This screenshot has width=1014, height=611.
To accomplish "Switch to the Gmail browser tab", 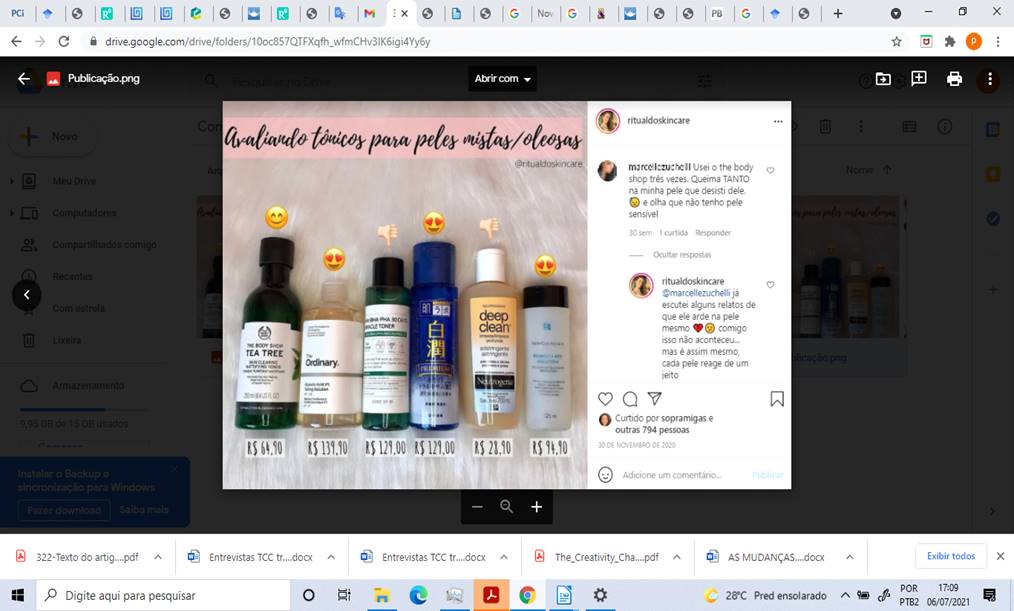I will (x=370, y=14).
